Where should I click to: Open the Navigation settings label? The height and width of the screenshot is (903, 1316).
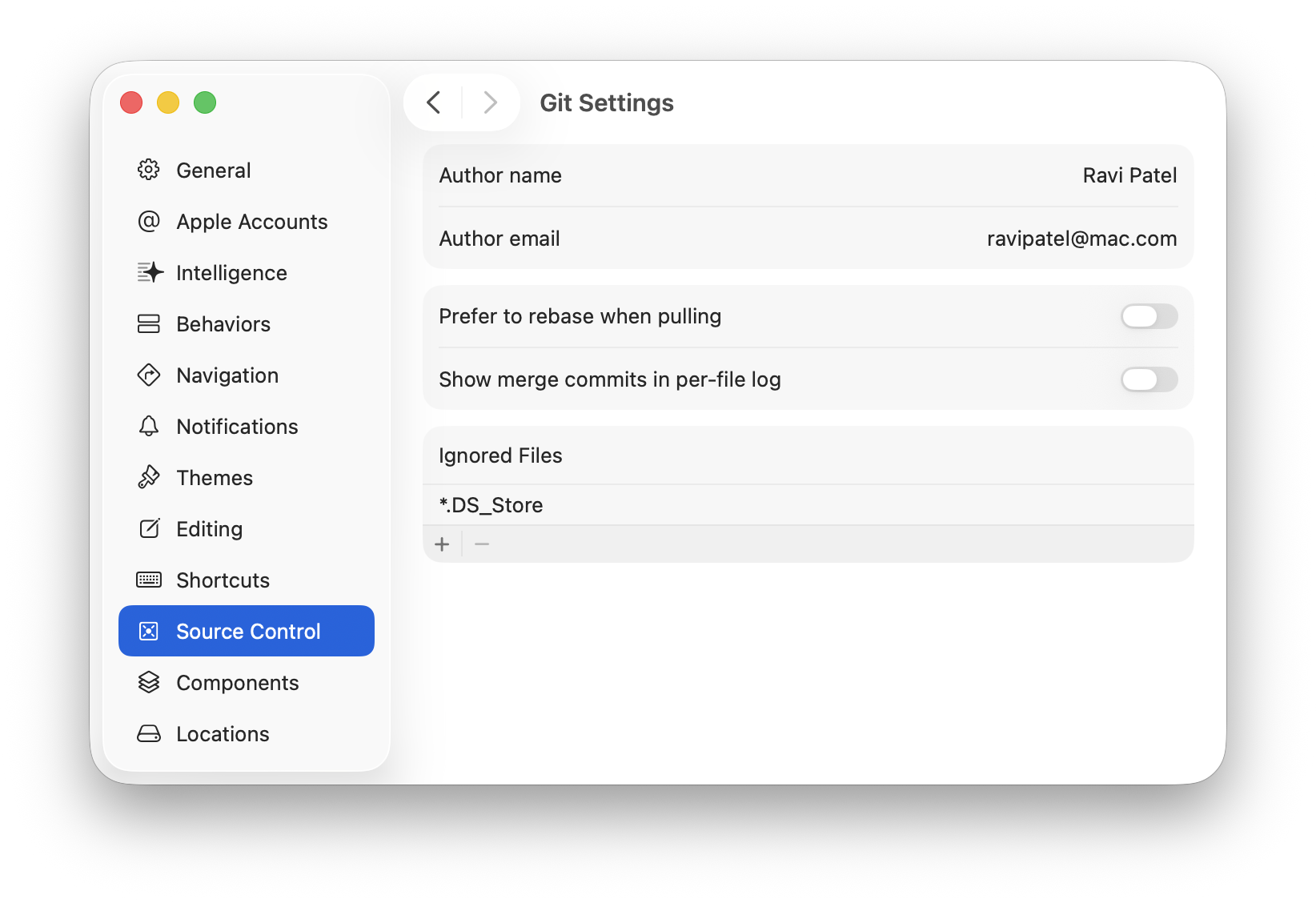[227, 375]
